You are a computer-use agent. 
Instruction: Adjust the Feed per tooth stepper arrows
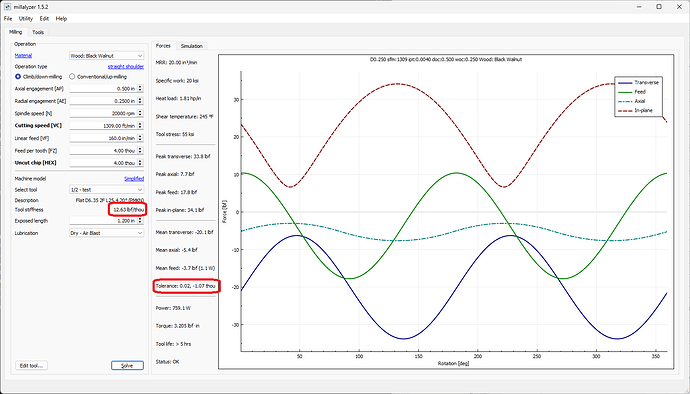click(140, 151)
